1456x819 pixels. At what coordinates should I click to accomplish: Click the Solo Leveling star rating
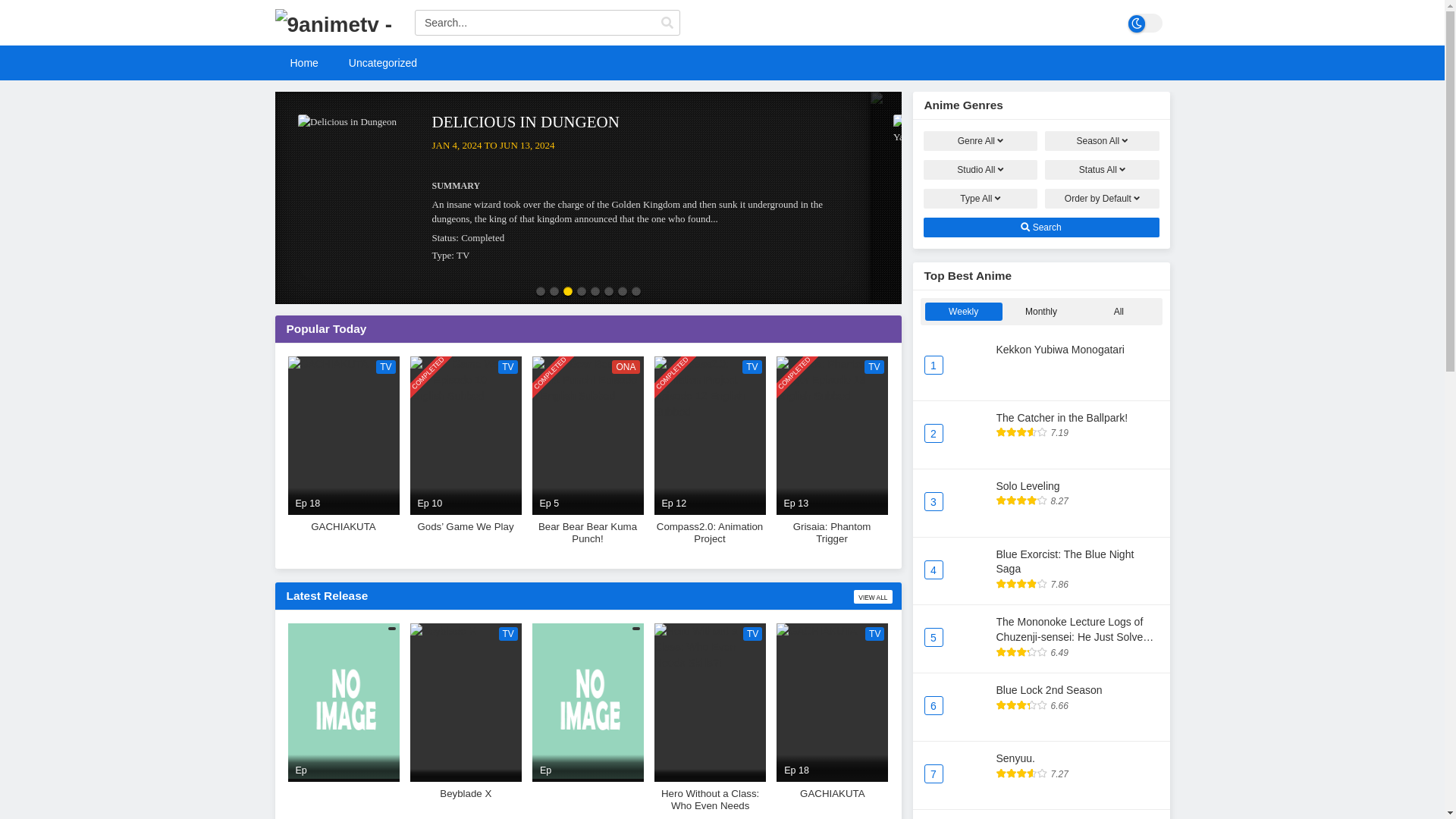coord(1021,500)
